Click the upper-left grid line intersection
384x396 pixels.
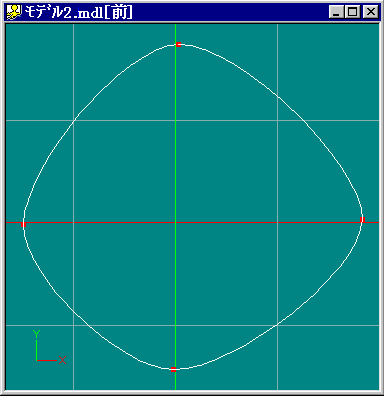[73, 120]
